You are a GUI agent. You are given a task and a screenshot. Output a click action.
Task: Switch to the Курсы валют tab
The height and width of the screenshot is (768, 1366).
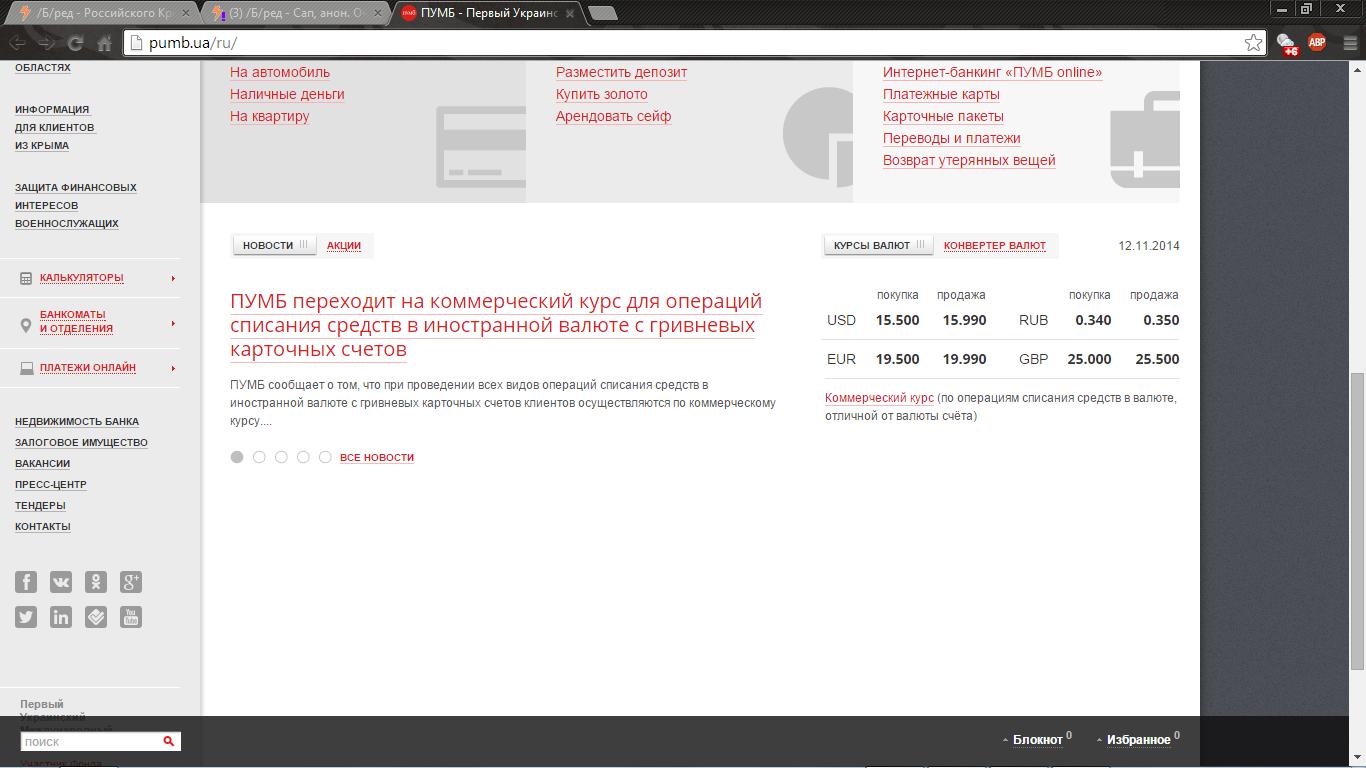pyautogui.click(x=878, y=245)
